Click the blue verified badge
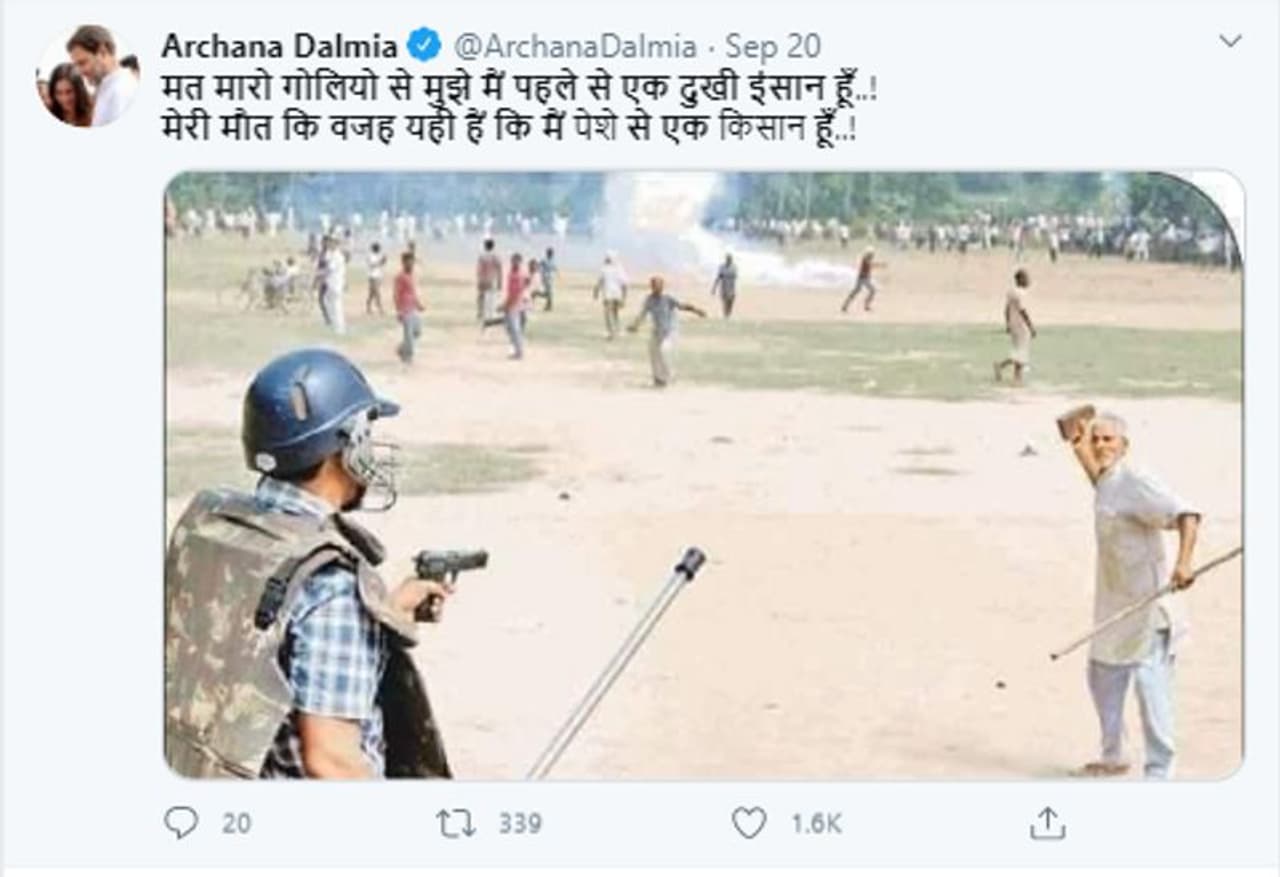 pos(425,46)
